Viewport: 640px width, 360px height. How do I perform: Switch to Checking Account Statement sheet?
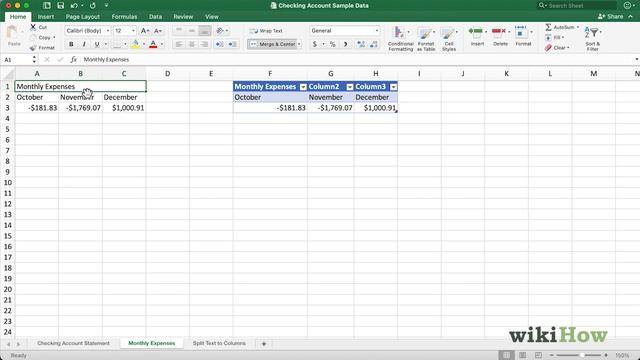coord(73,343)
